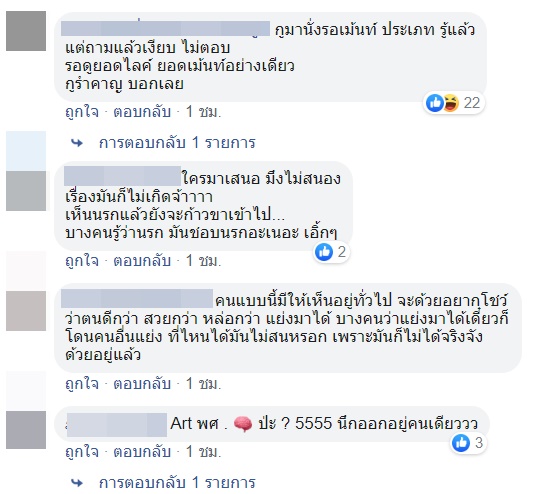Open the thumbs-up reaction showing 2 likes
Screen dimensions: 553x494
coord(324,252)
